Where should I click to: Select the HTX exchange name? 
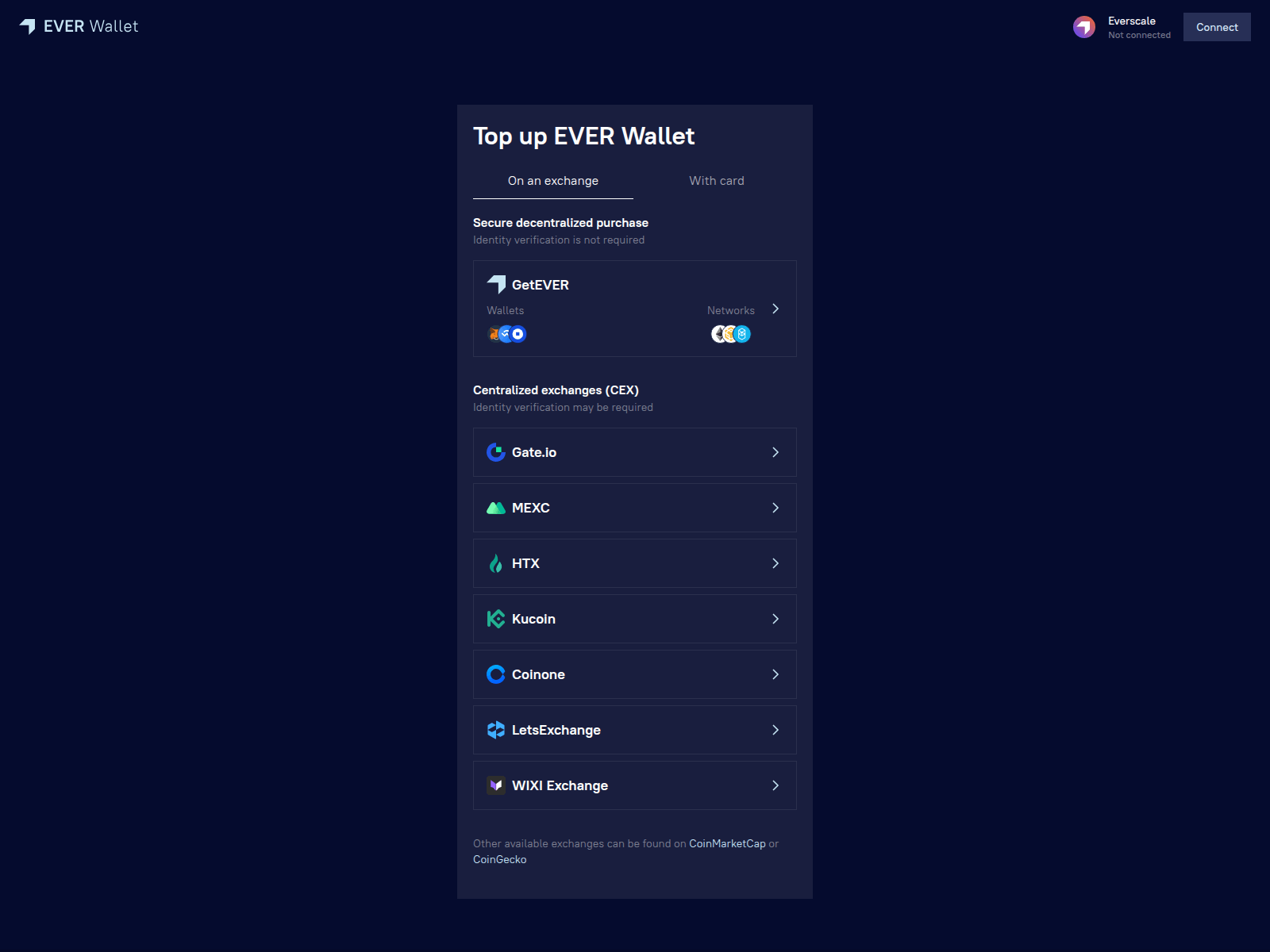[x=525, y=563]
